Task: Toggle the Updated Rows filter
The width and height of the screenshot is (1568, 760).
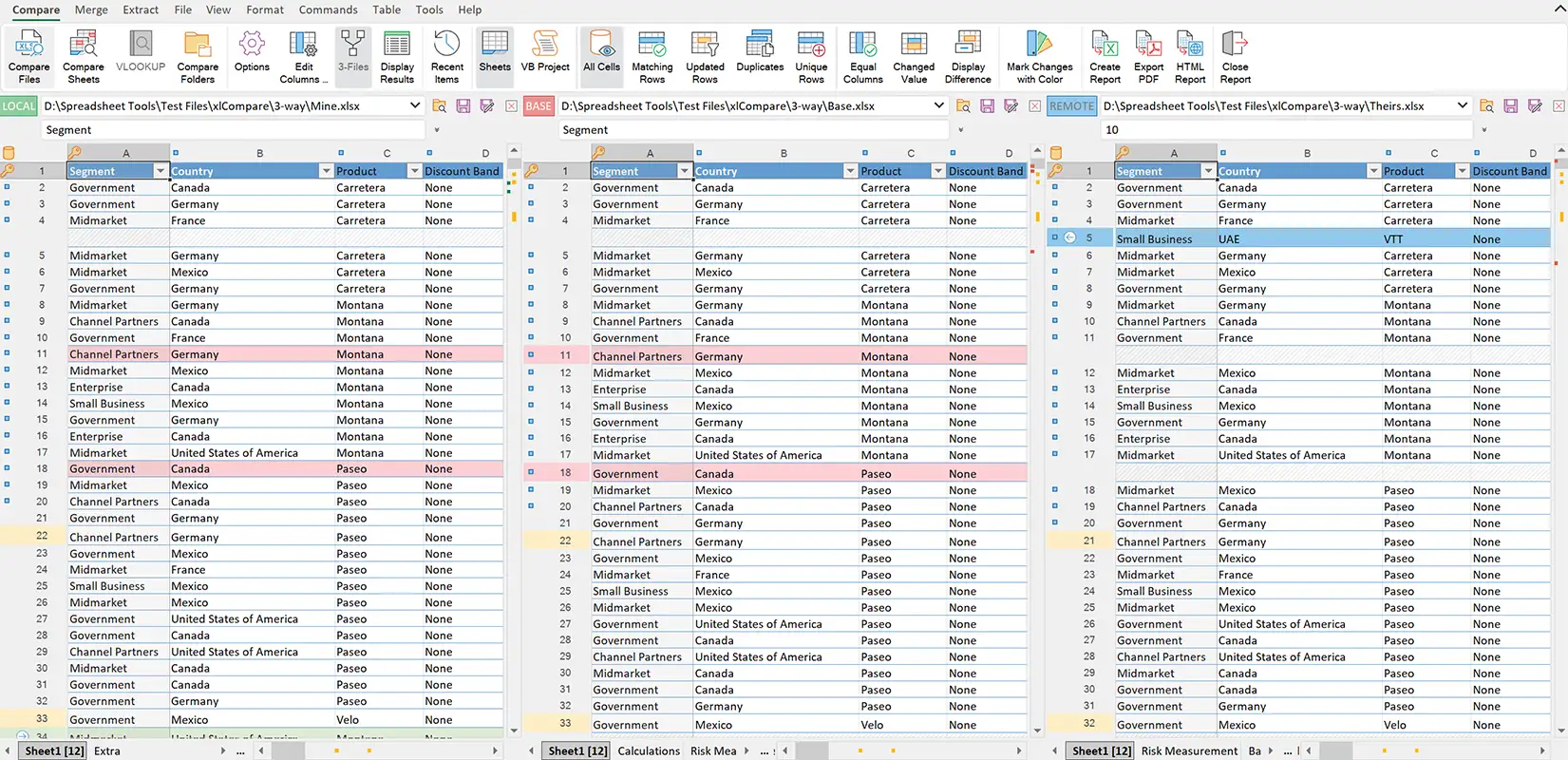Action: click(705, 57)
